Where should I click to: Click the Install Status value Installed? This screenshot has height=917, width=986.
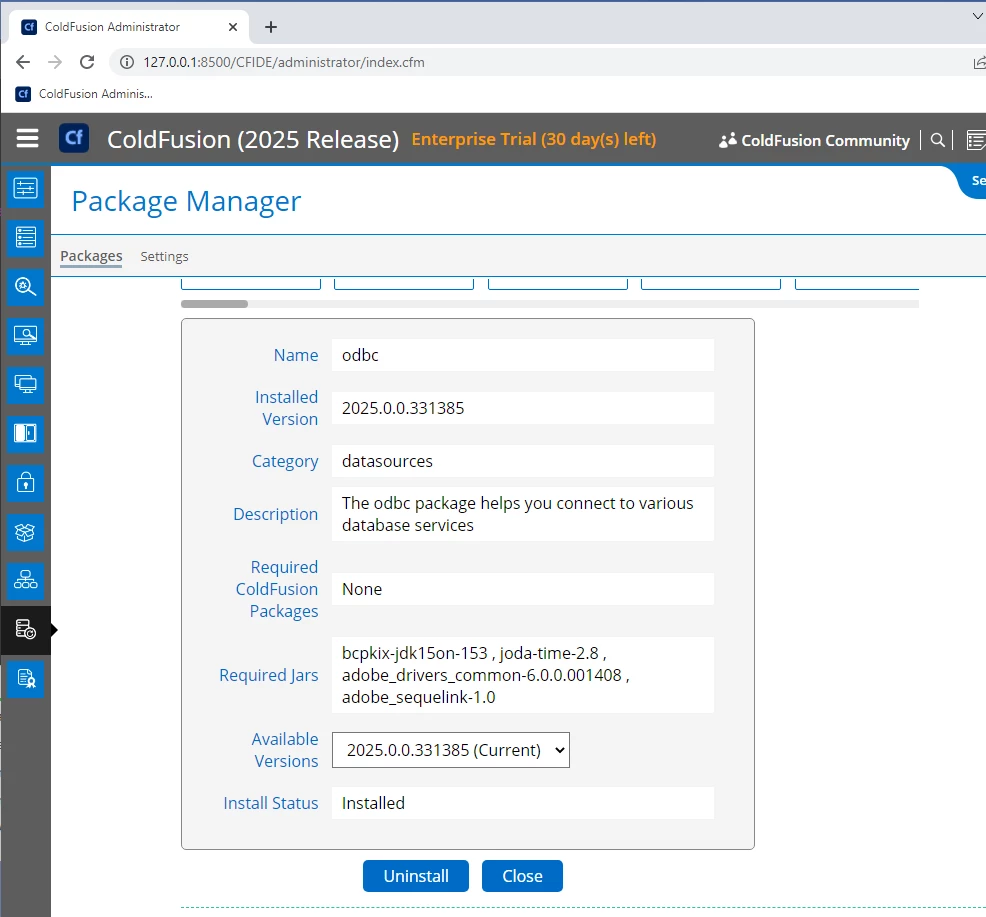click(523, 803)
